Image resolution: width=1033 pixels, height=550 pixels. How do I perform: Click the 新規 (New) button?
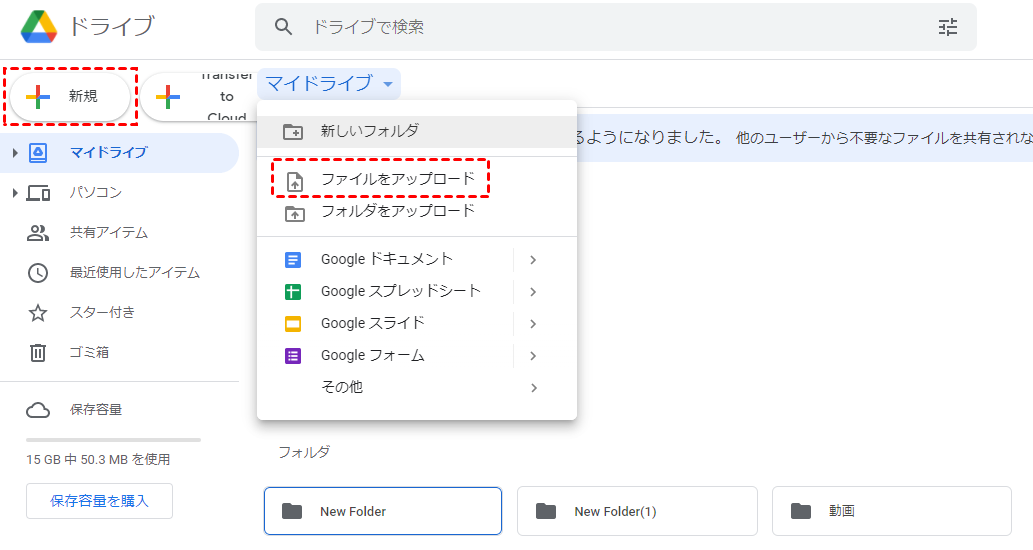point(70,97)
